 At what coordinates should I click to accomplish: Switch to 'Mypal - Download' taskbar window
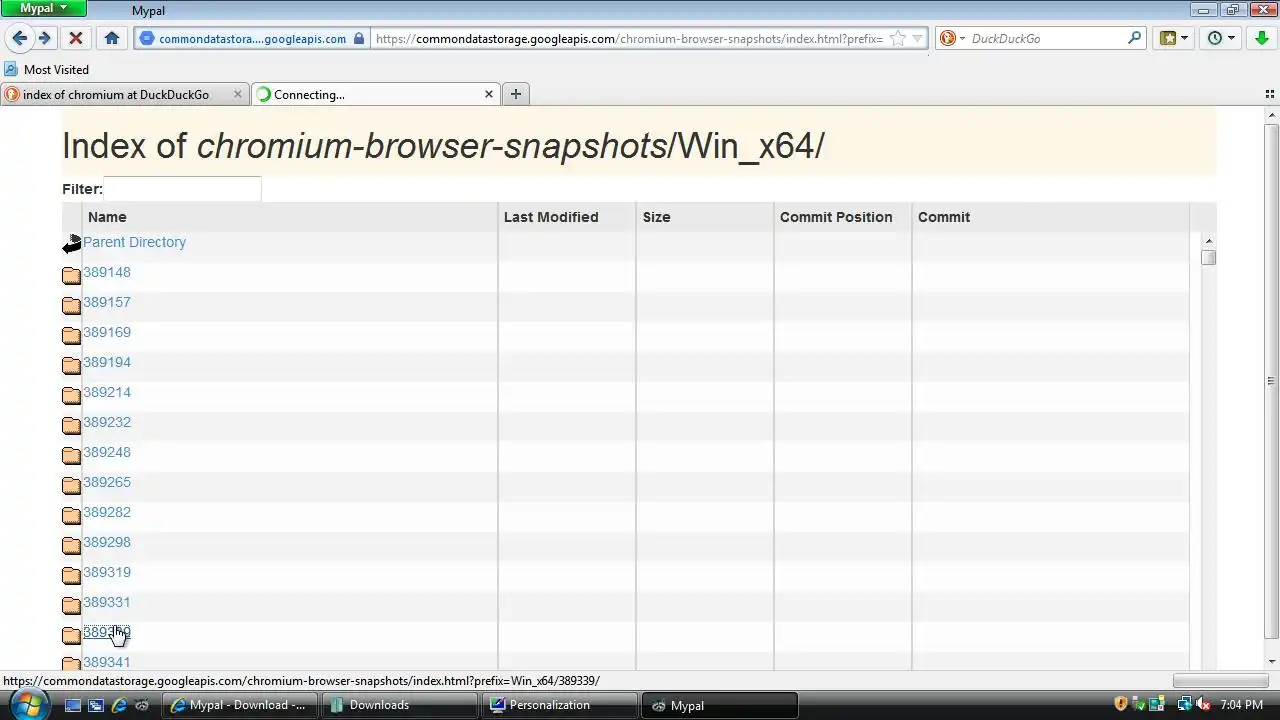click(x=240, y=705)
